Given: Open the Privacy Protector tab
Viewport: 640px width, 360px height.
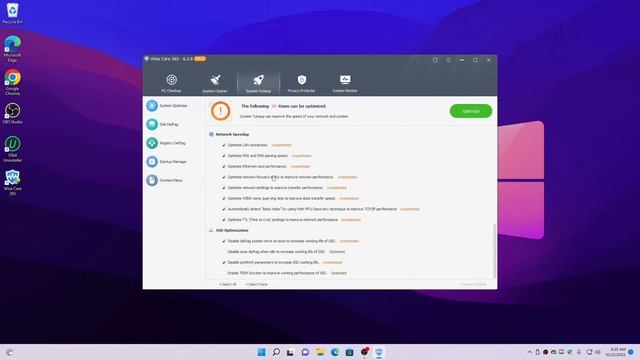Looking at the screenshot, I should pos(302,83).
